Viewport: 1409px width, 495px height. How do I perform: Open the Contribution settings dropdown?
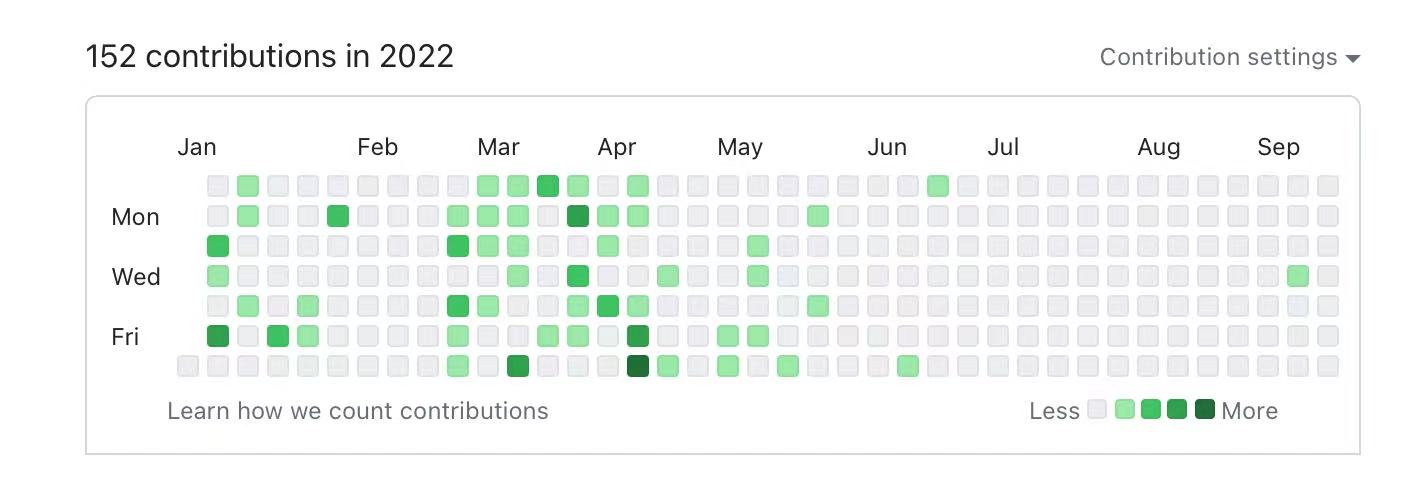click(x=1218, y=57)
